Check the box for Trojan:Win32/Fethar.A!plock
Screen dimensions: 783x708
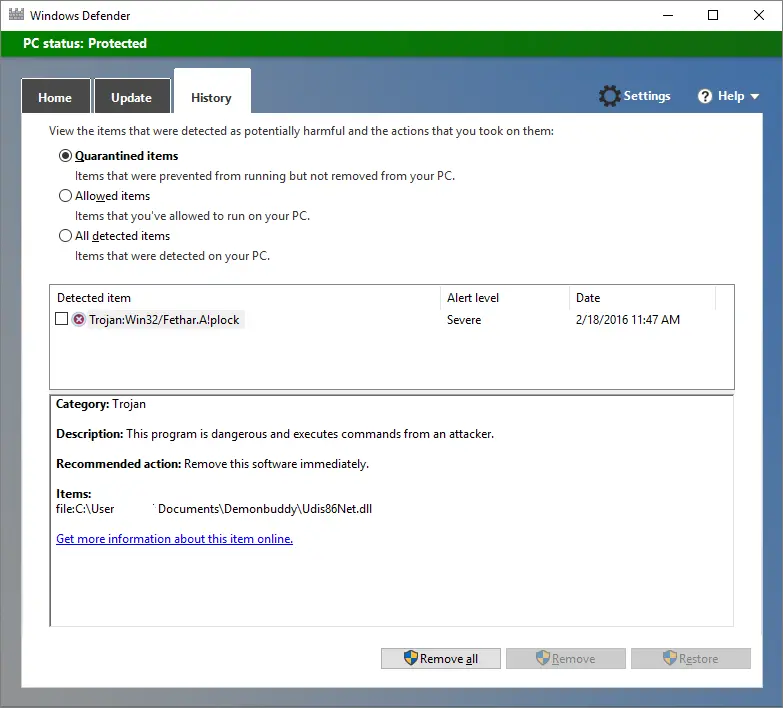click(x=62, y=319)
